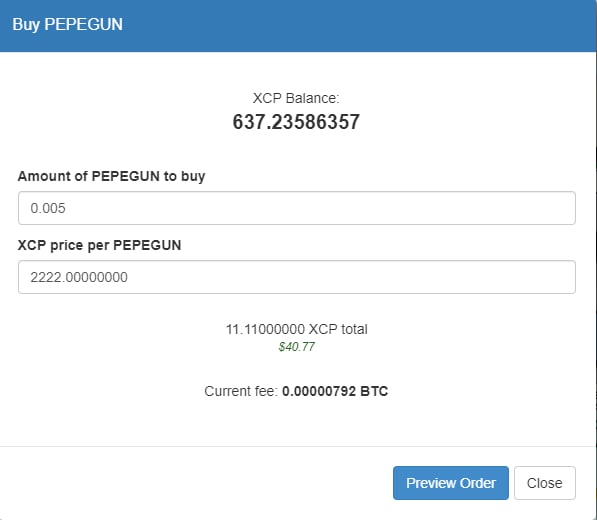Click the "XCP total" words

pos(338,329)
